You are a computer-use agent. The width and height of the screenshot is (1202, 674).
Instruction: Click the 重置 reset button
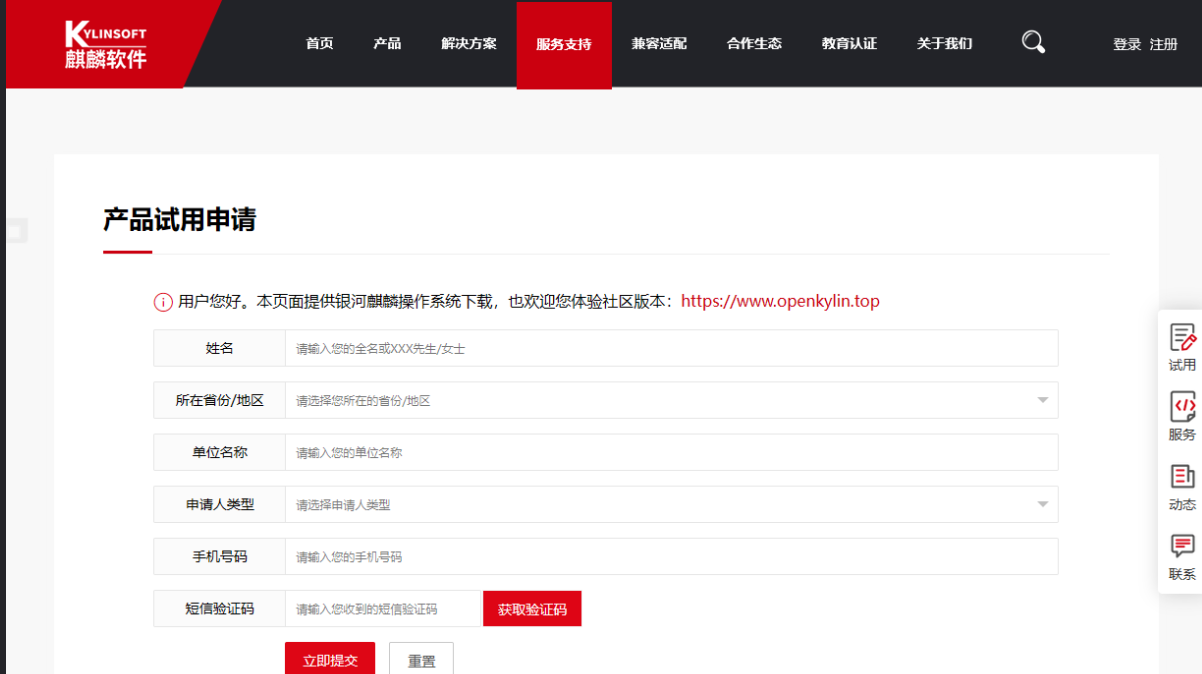click(x=421, y=660)
